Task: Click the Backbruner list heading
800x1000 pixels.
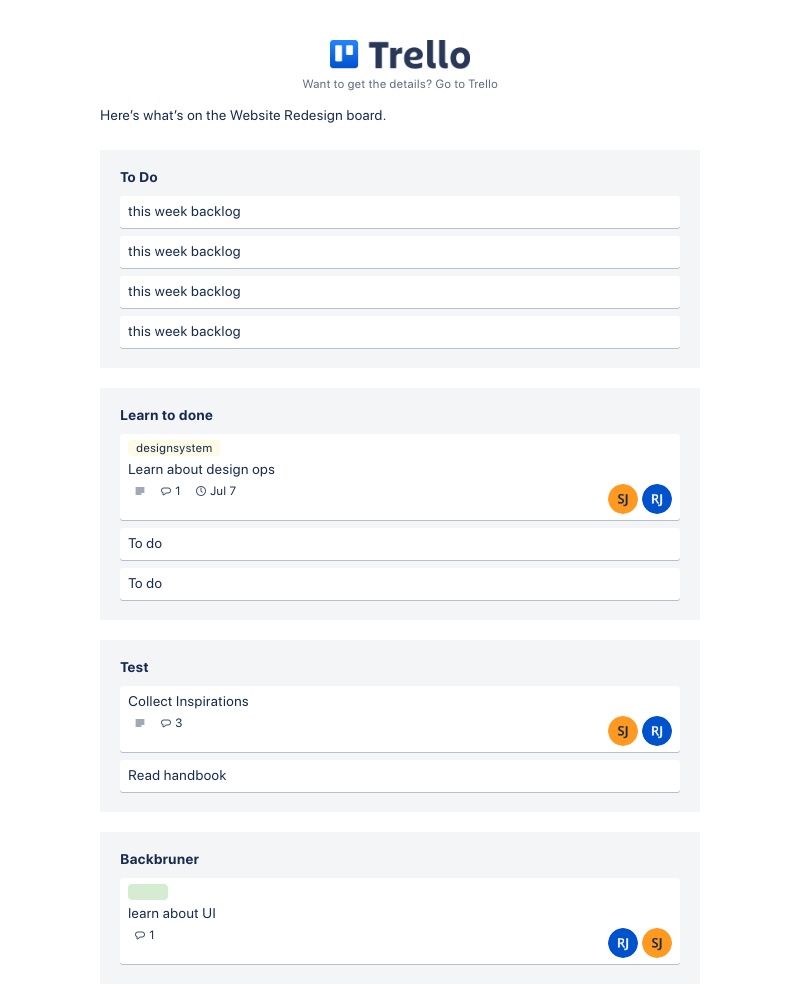Action: [160, 859]
